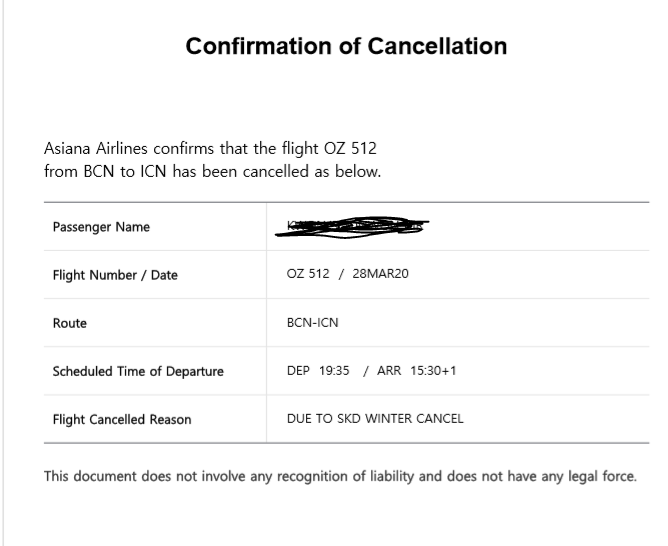Screen dimensions: 668x546
Task: Click the ARR 15:30+1 arrival time
Action: point(417,371)
